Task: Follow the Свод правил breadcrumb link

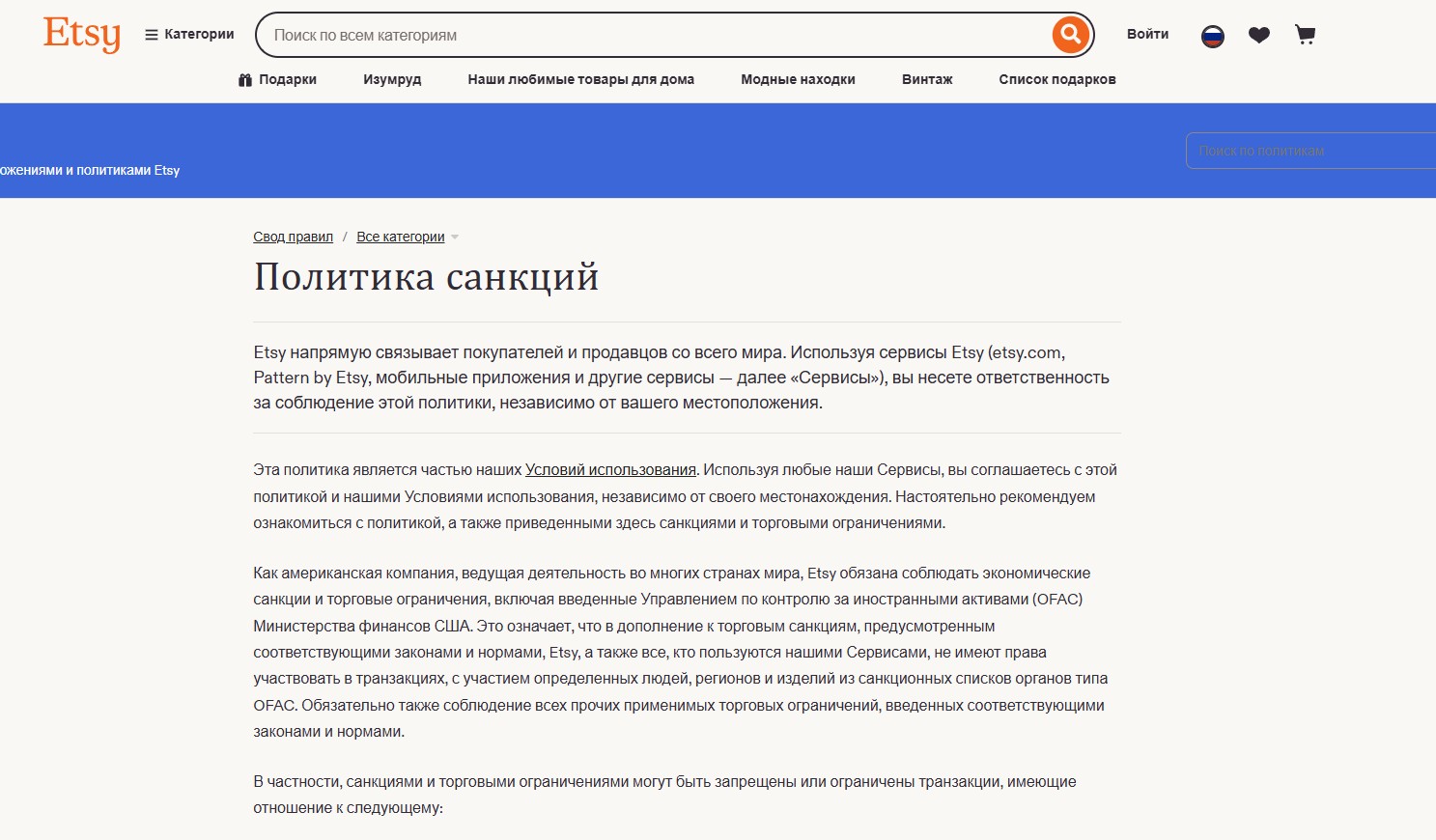Action: pos(293,237)
